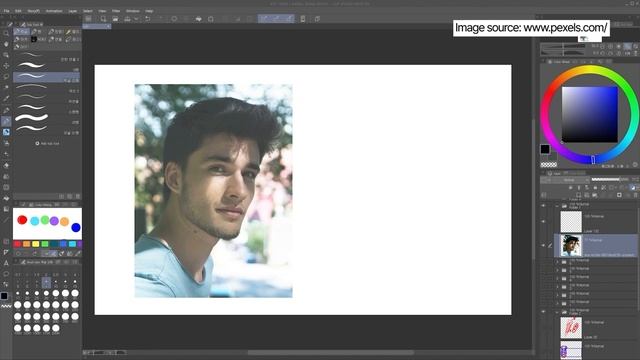Toggle the third highlighted snap button in command bar
This screenshot has height=360, width=640.
pyautogui.click(x=289, y=19)
